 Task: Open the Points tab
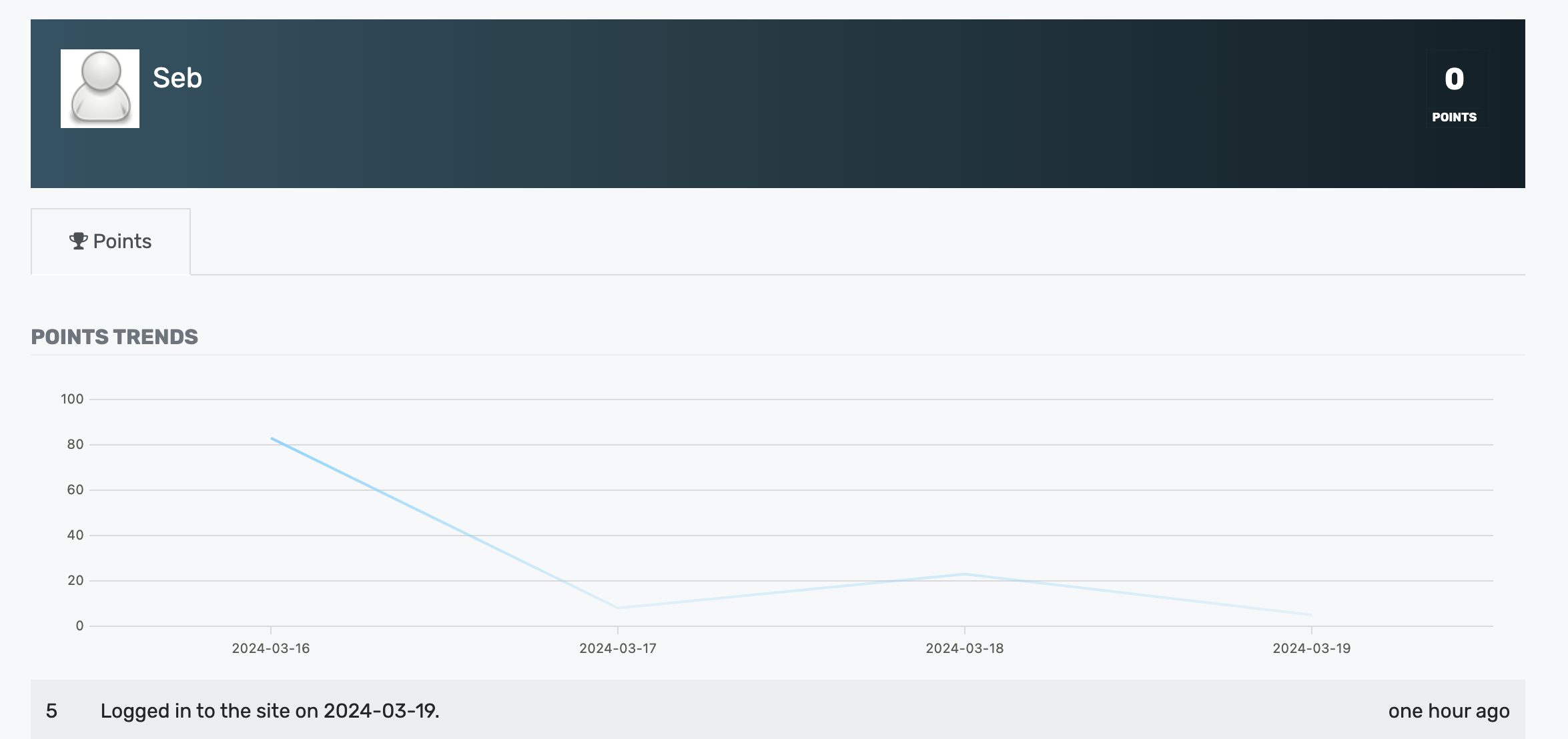click(x=111, y=241)
